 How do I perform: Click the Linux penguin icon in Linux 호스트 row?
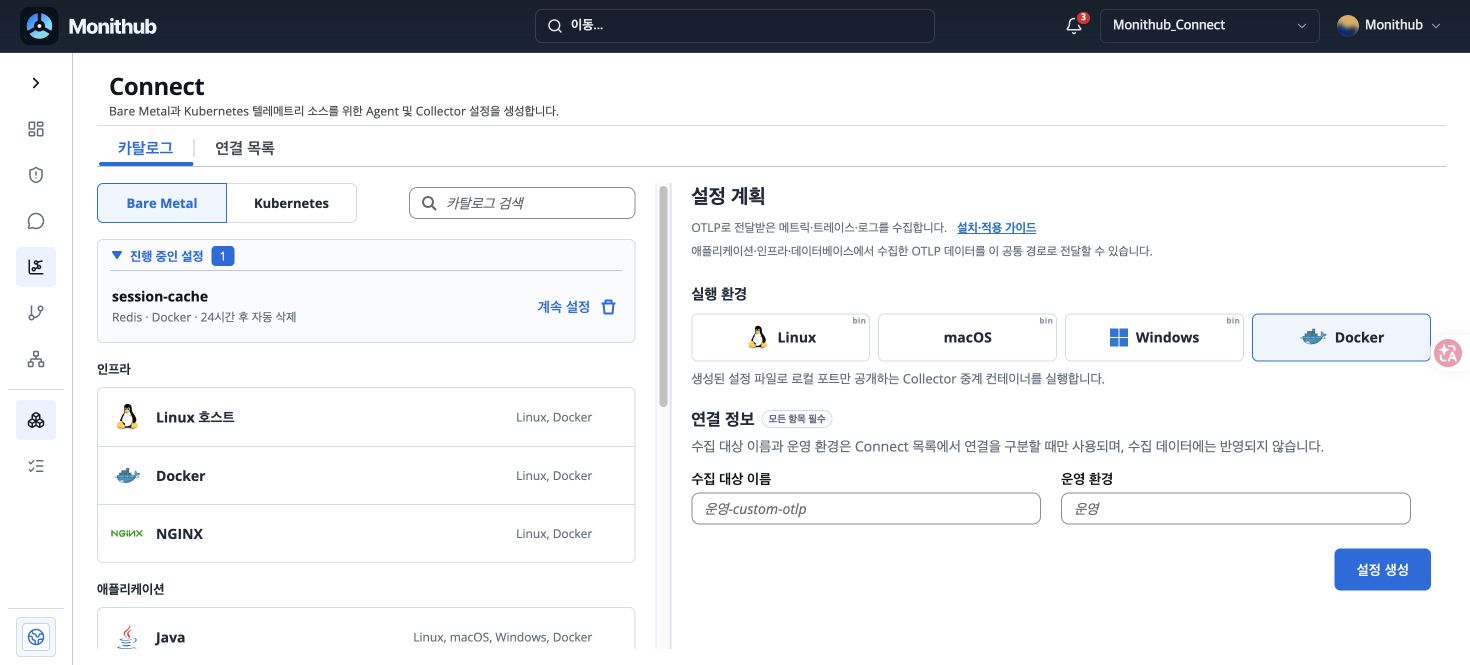(127, 417)
